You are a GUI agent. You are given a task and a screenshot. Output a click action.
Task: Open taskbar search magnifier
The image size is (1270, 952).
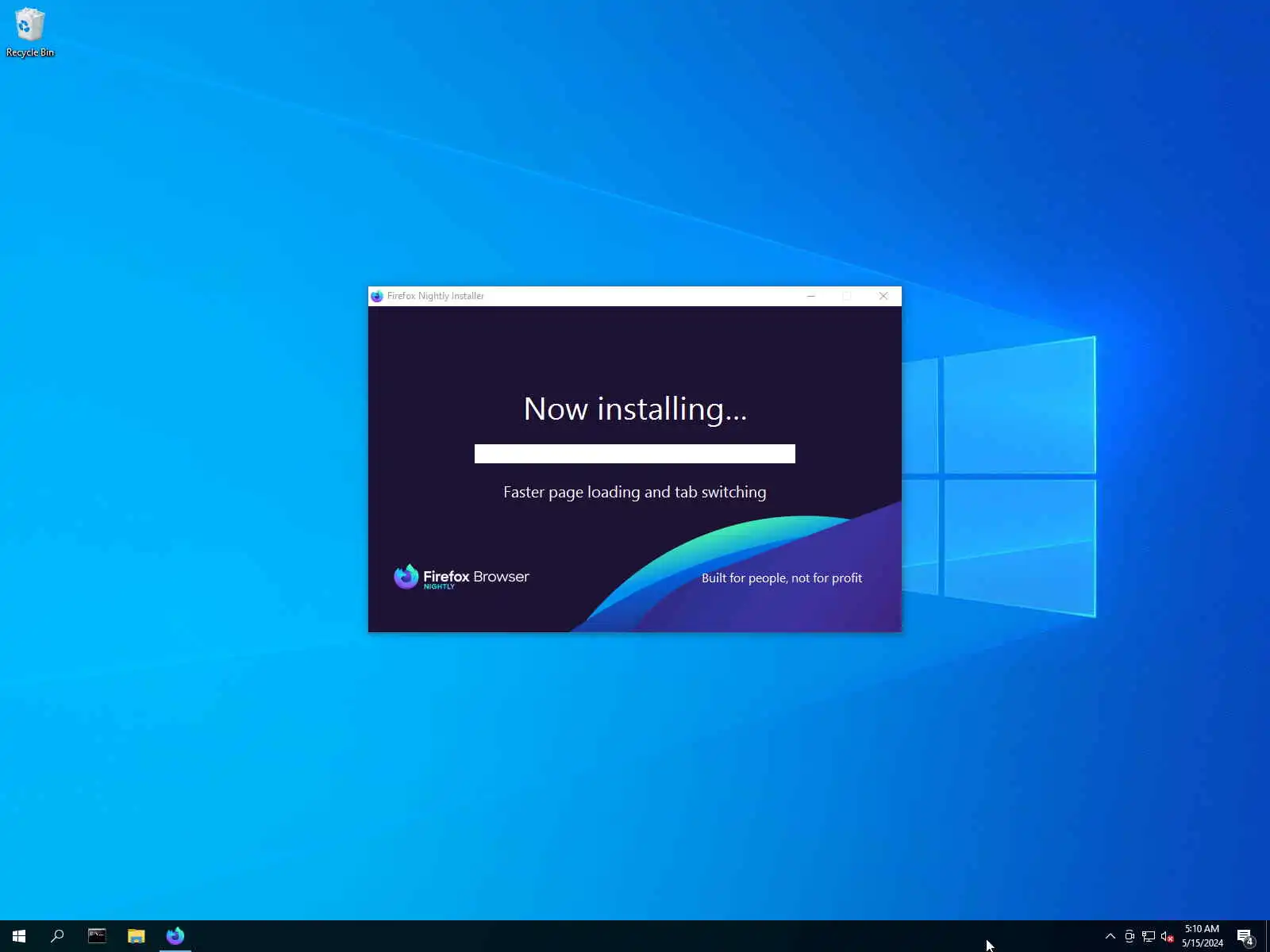57,936
